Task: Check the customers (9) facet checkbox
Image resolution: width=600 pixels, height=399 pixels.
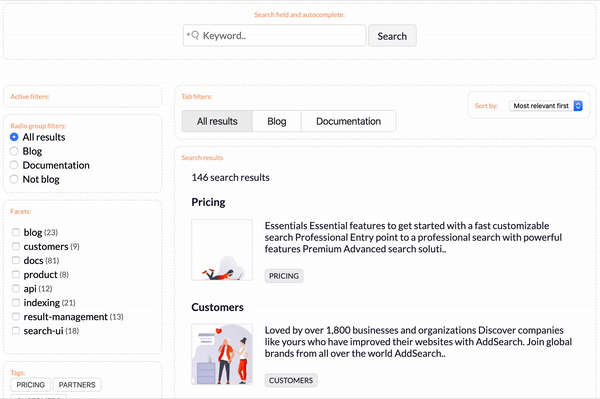Action: (16, 246)
